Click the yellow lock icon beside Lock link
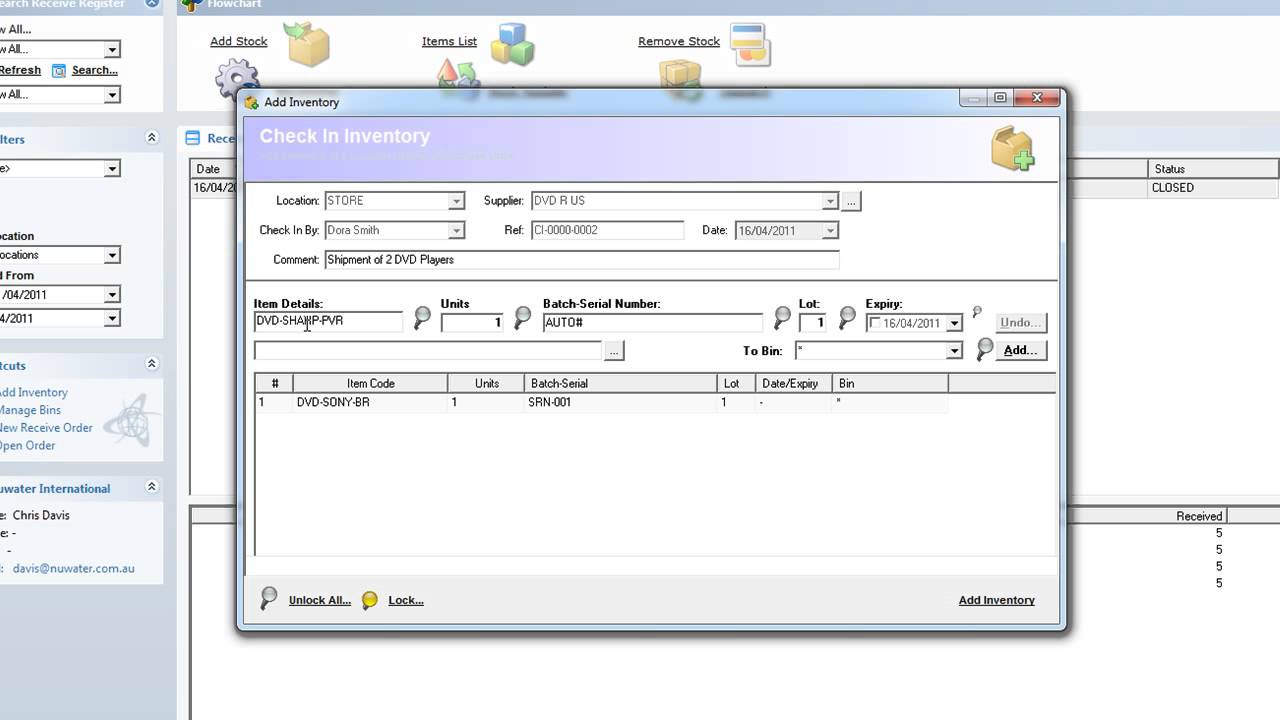 (x=370, y=600)
